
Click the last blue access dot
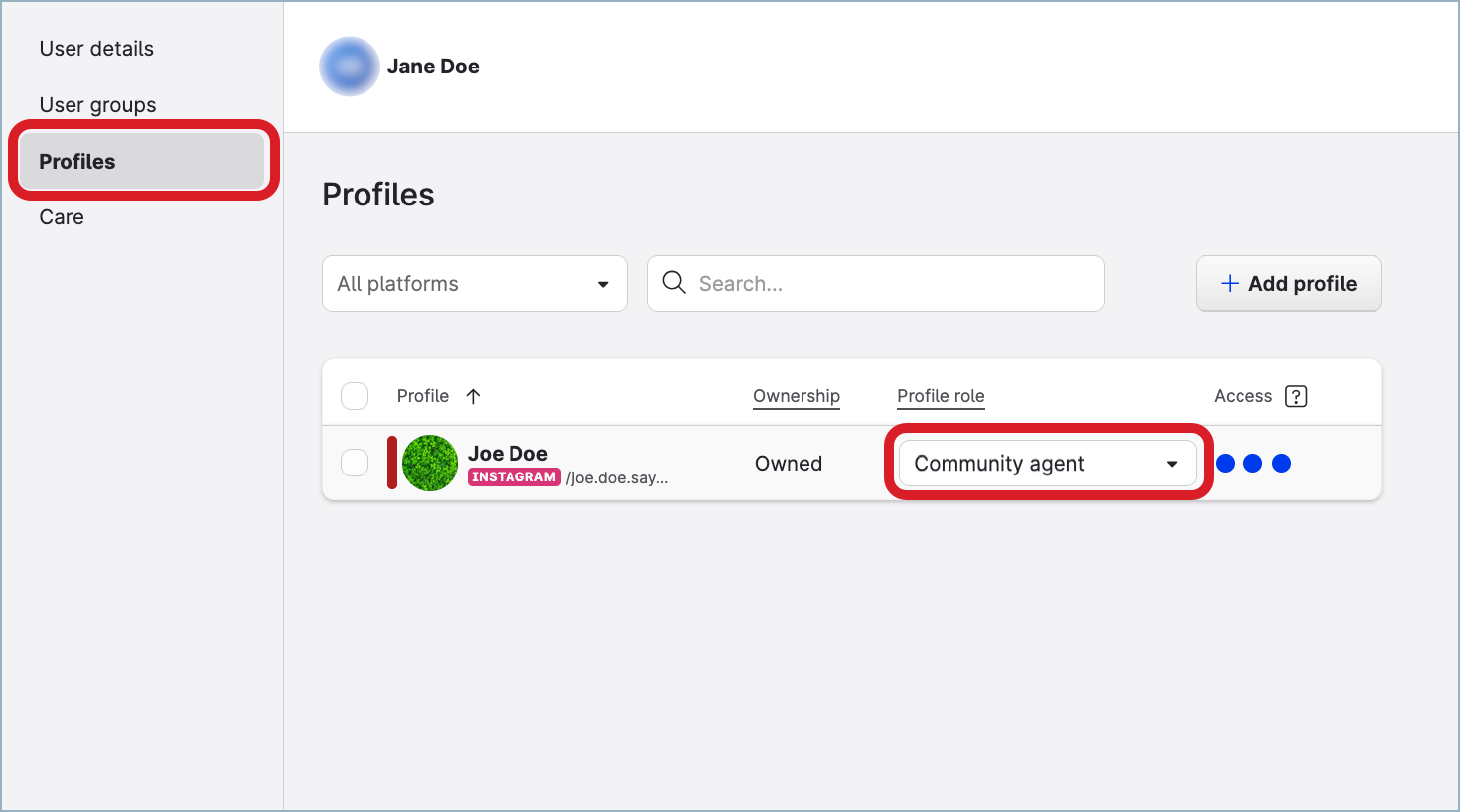(1282, 463)
